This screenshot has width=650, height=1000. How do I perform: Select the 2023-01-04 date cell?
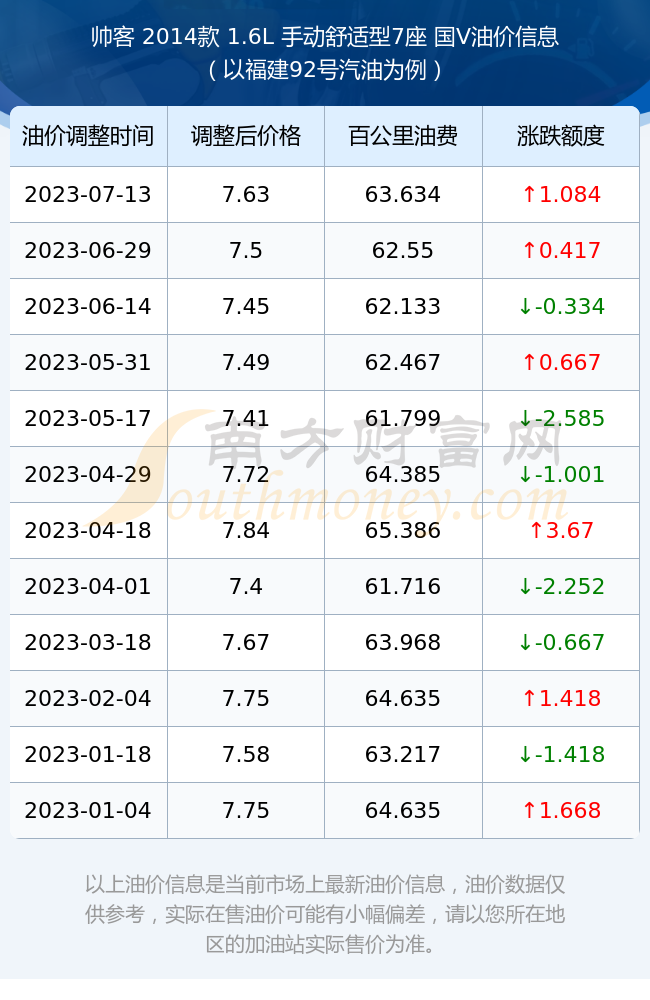[88, 811]
